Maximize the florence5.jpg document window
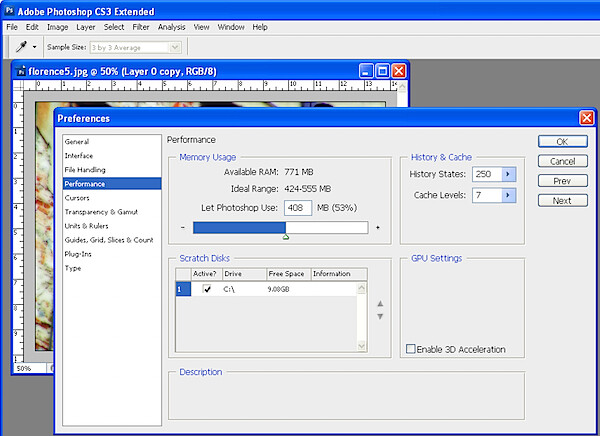This screenshot has height=436, width=600. 382,71
